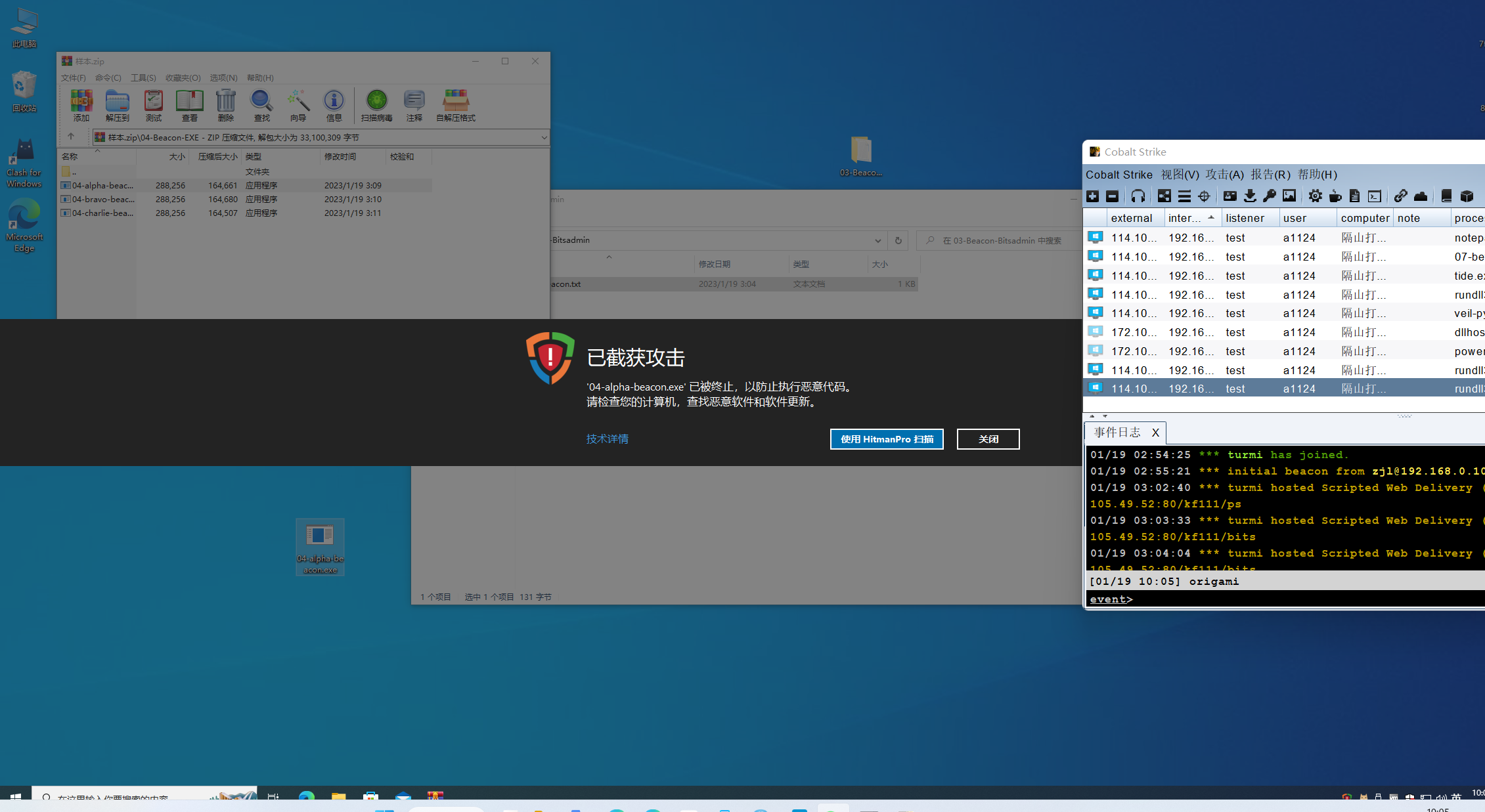Click the pivot graph view icon

1164,196
